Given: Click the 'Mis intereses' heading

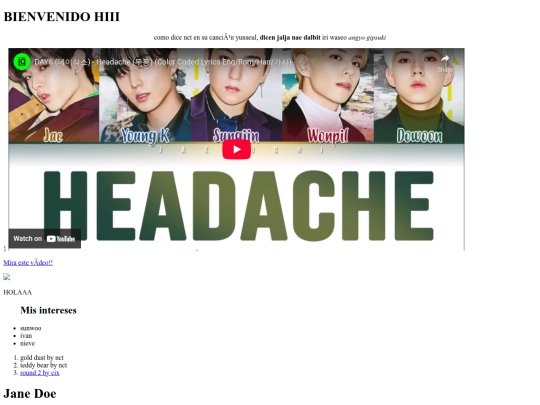Looking at the screenshot, I should (48, 310).
